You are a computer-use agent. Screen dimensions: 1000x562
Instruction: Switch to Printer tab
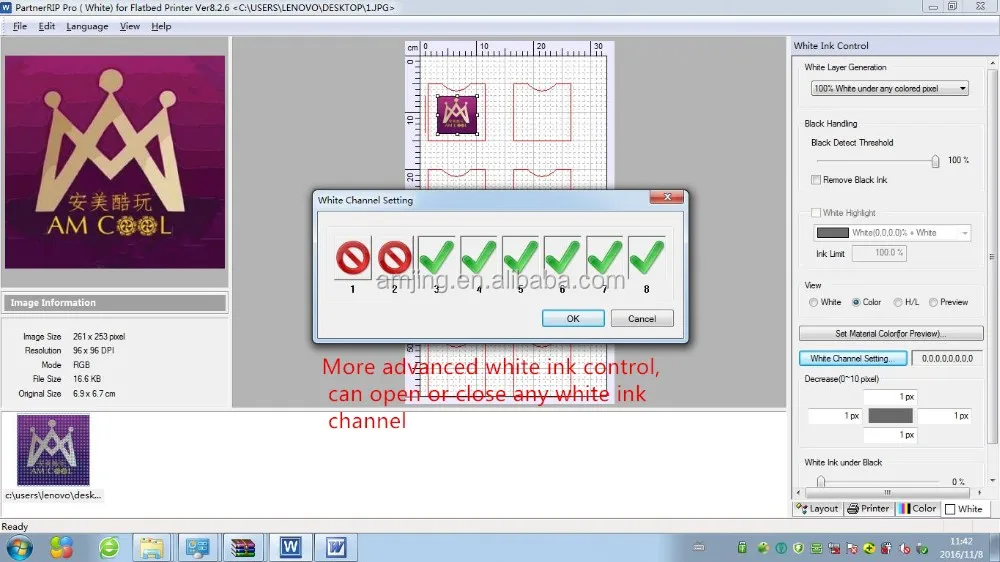coord(868,508)
